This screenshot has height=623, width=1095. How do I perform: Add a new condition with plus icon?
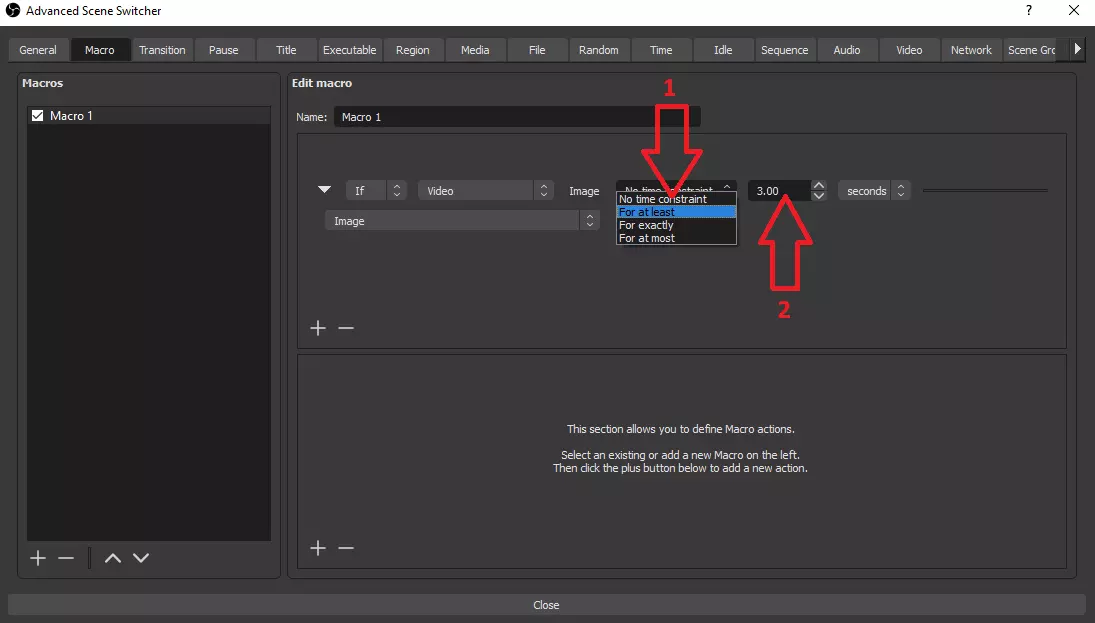[318, 328]
